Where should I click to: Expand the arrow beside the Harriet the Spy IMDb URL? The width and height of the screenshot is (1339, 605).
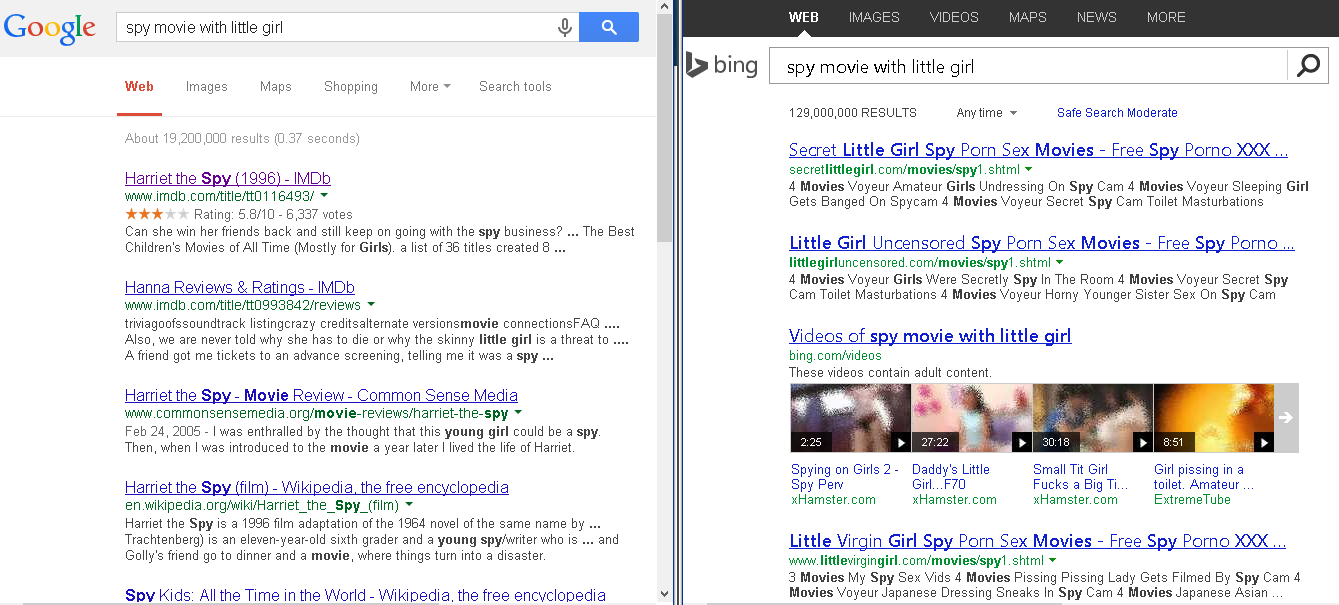coord(324,196)
